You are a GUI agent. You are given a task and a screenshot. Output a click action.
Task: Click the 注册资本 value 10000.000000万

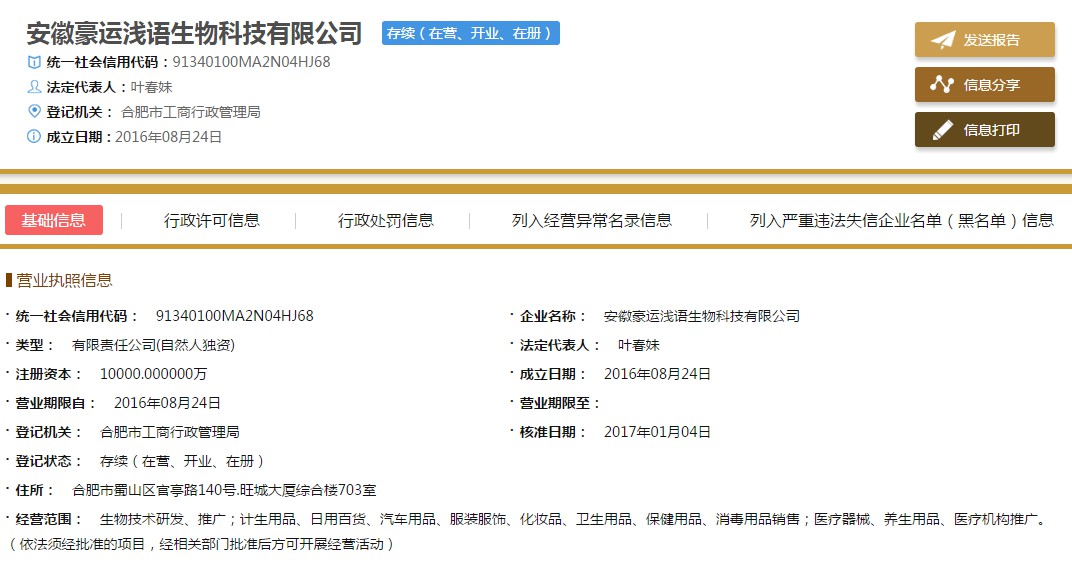pos(153,374)
